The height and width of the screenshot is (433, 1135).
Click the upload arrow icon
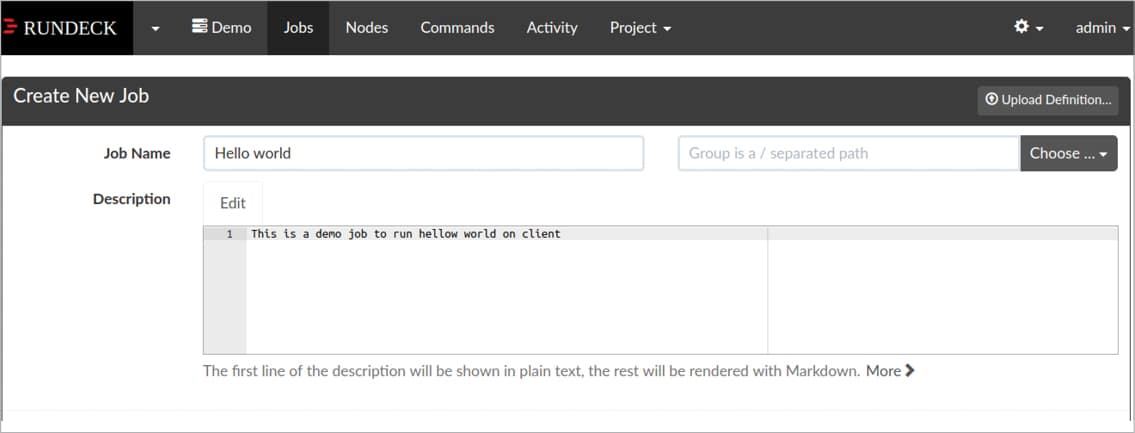pyautogui.click(x=992, y=100)
